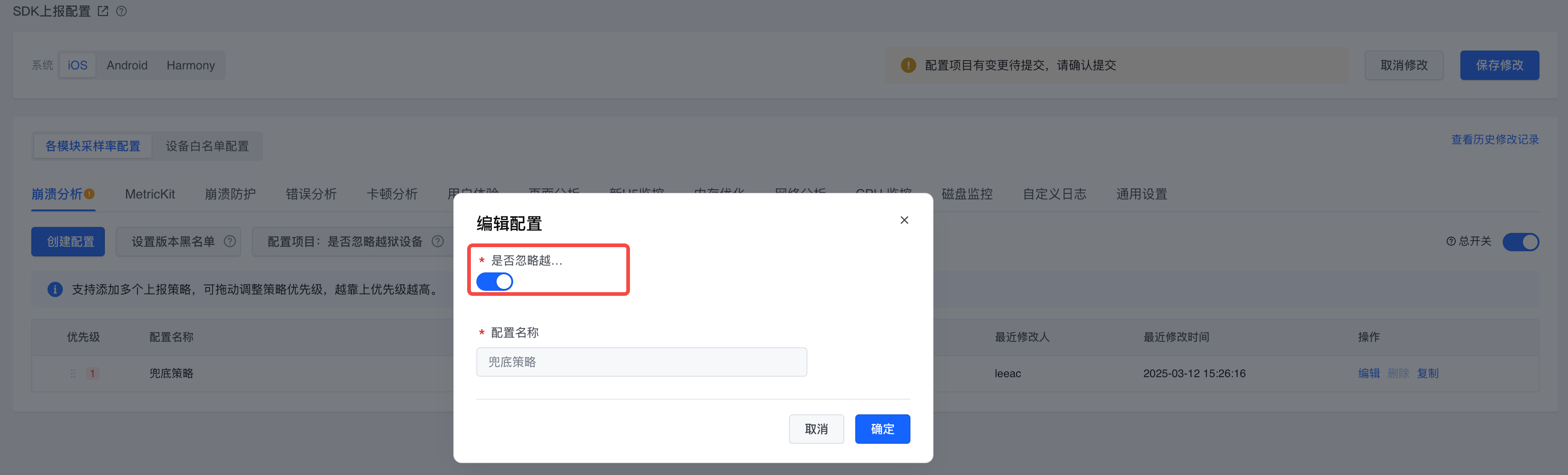Click help icon next to 设置版本黑名单
This screenshot has width=1568, height=475.
[229, 242]
